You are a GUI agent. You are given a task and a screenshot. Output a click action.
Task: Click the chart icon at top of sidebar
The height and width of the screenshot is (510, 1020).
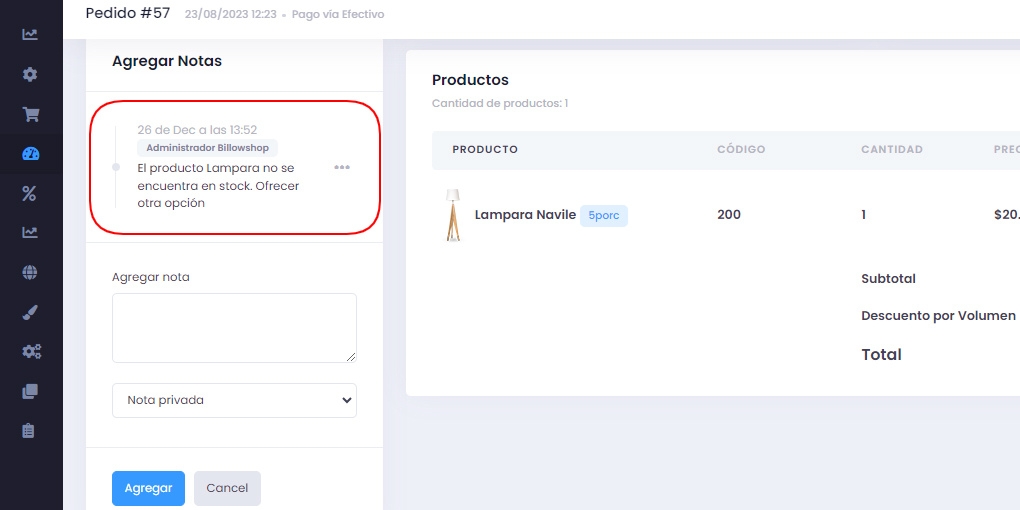point(30,35)
